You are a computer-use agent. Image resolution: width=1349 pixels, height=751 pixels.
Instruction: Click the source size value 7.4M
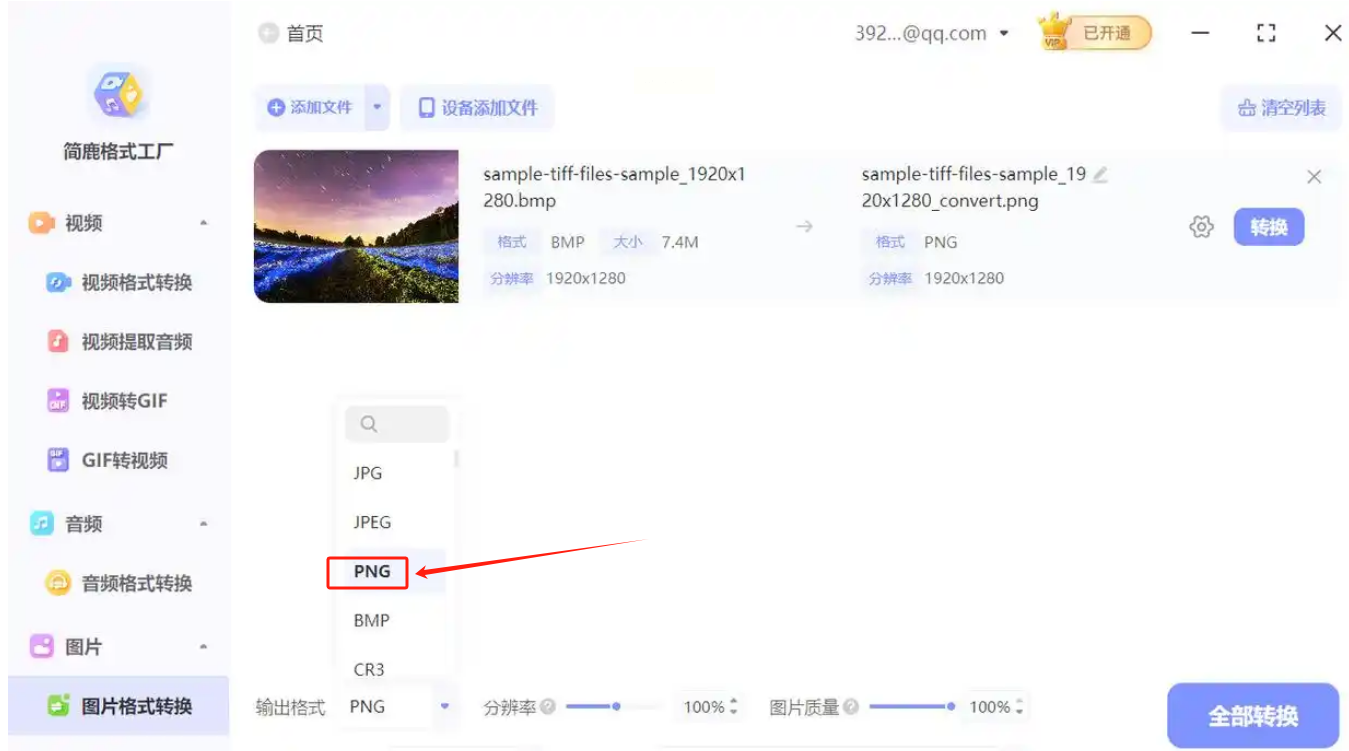click(680, 242)
